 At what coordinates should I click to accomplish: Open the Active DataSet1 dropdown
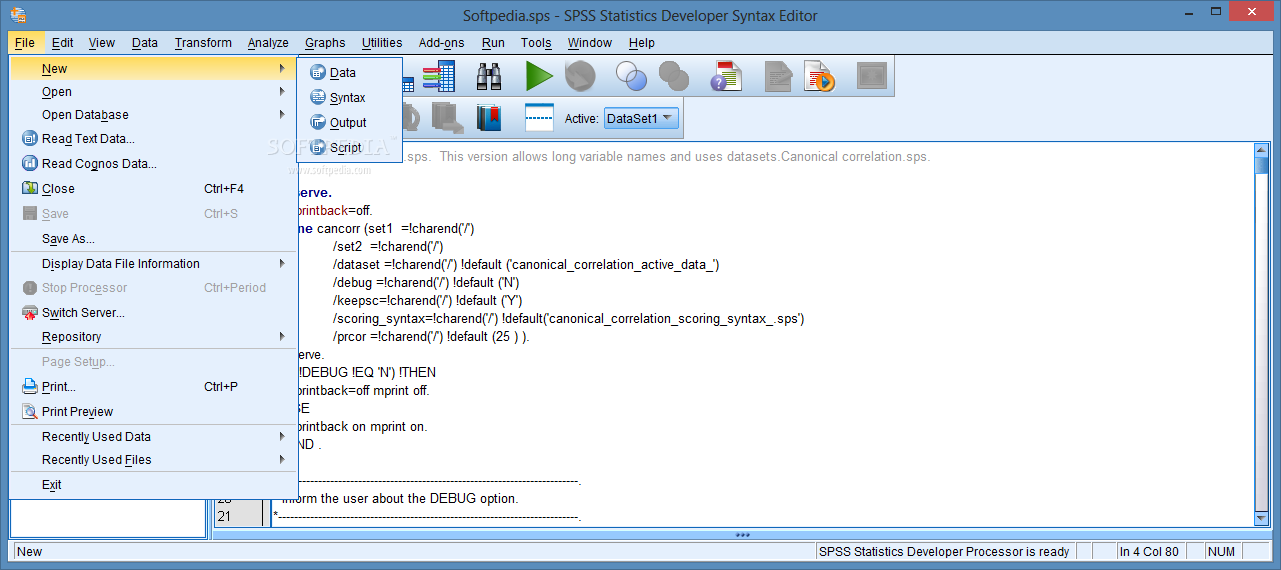pyautogui.click(x=641, y=118)
